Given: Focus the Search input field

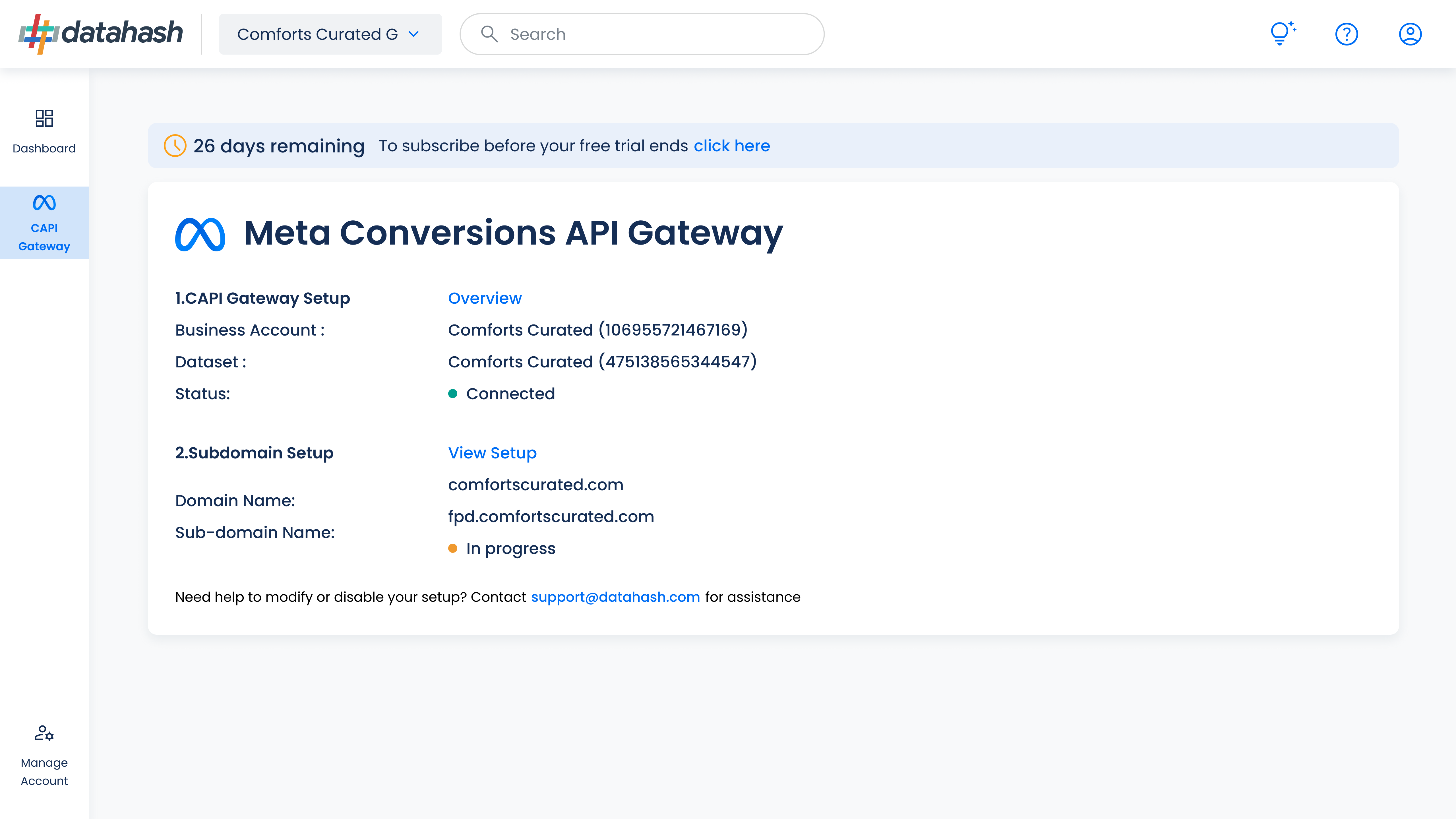Looking at the screenshot, I should (x=642, y=34).
